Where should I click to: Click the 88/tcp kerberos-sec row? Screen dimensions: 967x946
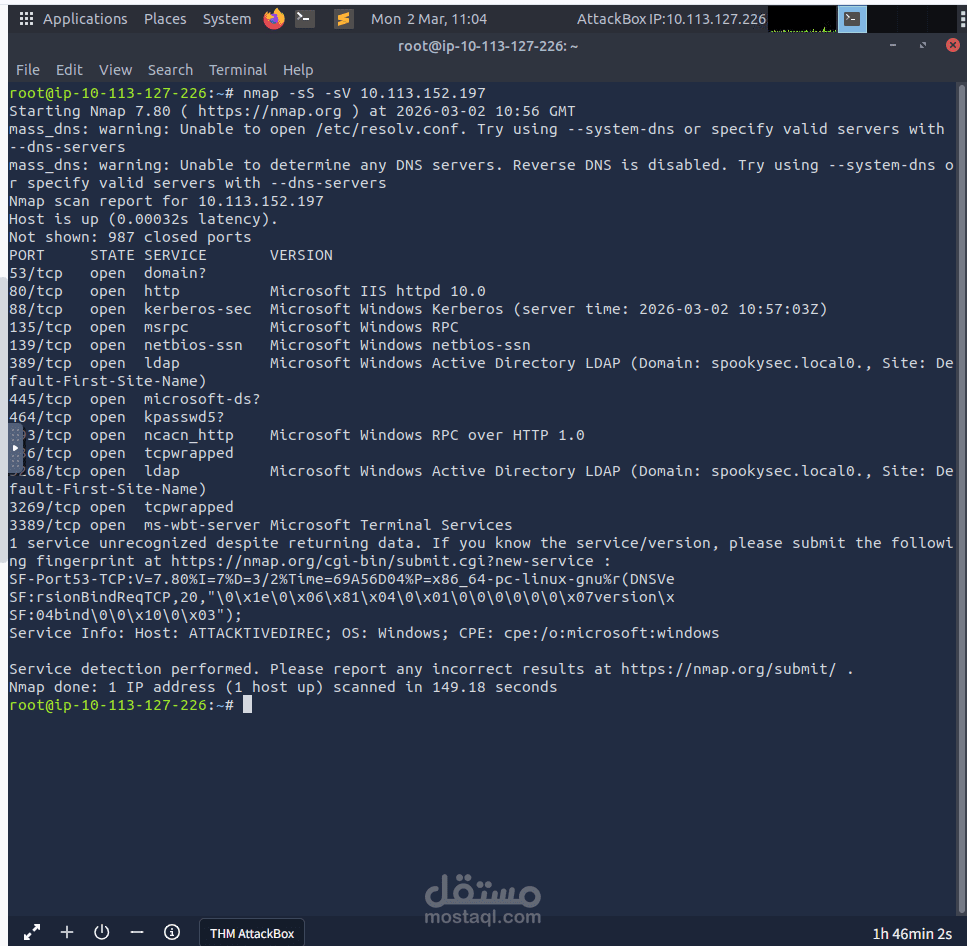(x=418, y=309)
